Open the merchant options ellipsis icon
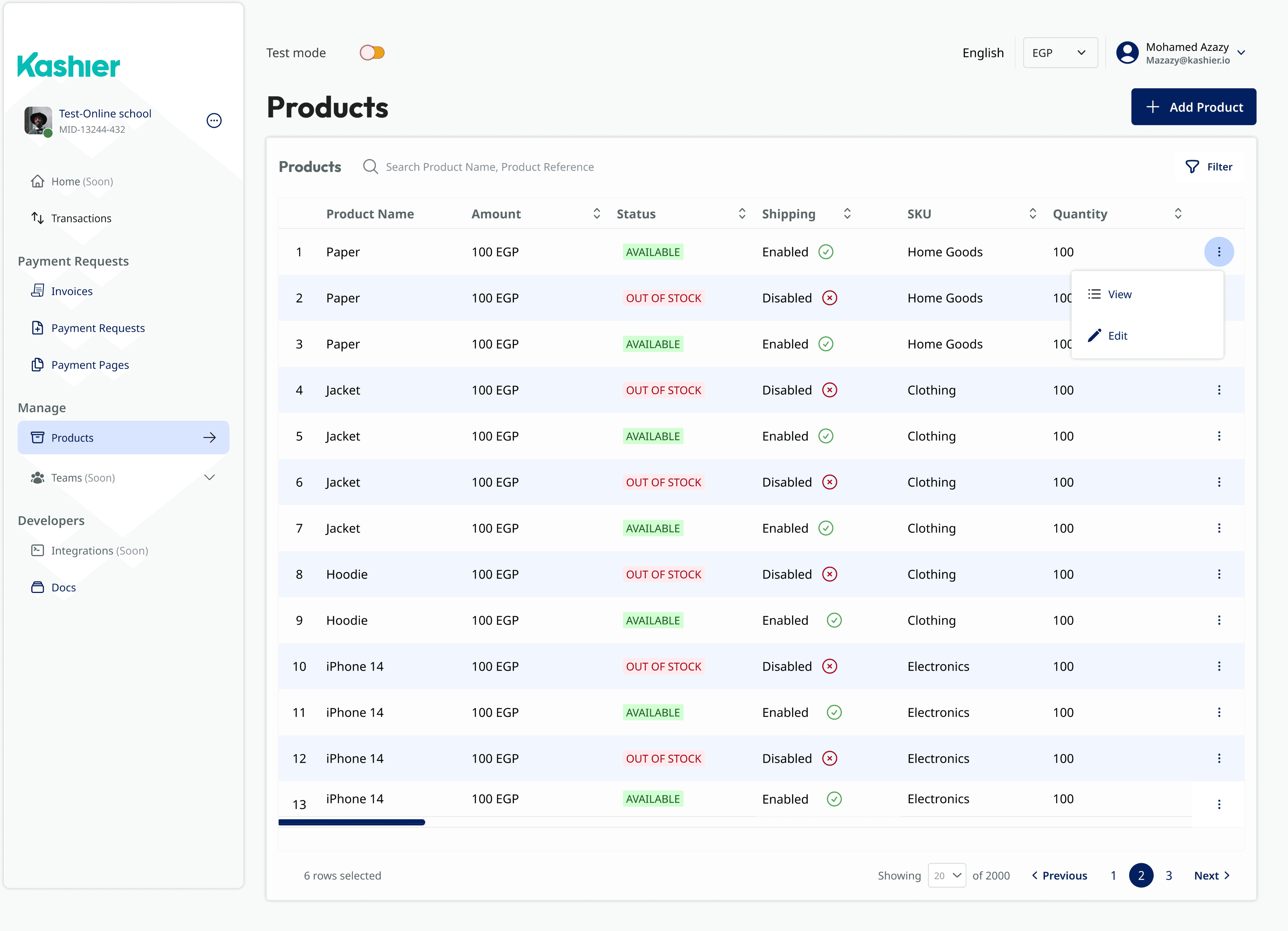 point(214,120)
